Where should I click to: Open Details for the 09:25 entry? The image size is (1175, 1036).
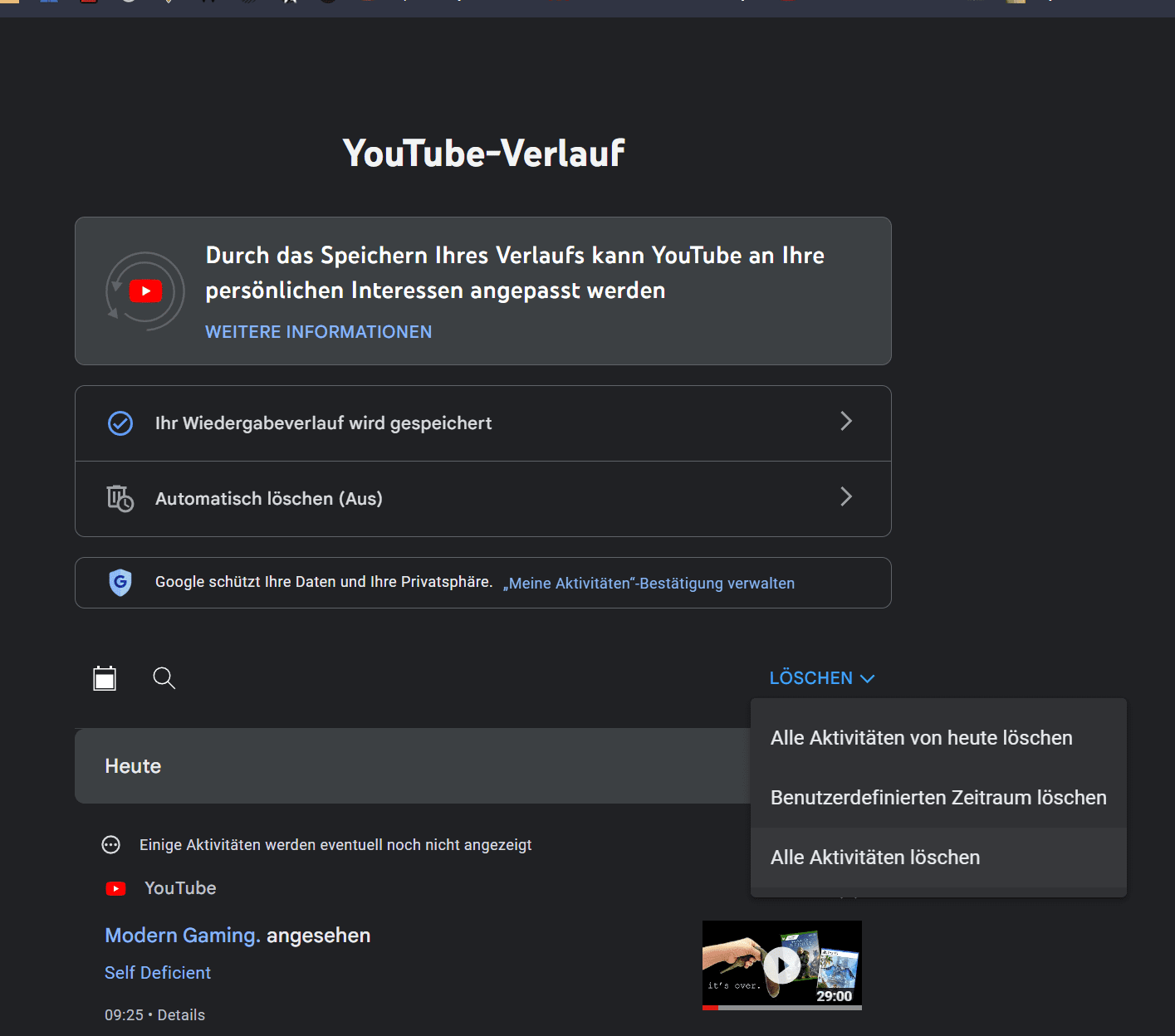click(181, 1015)
